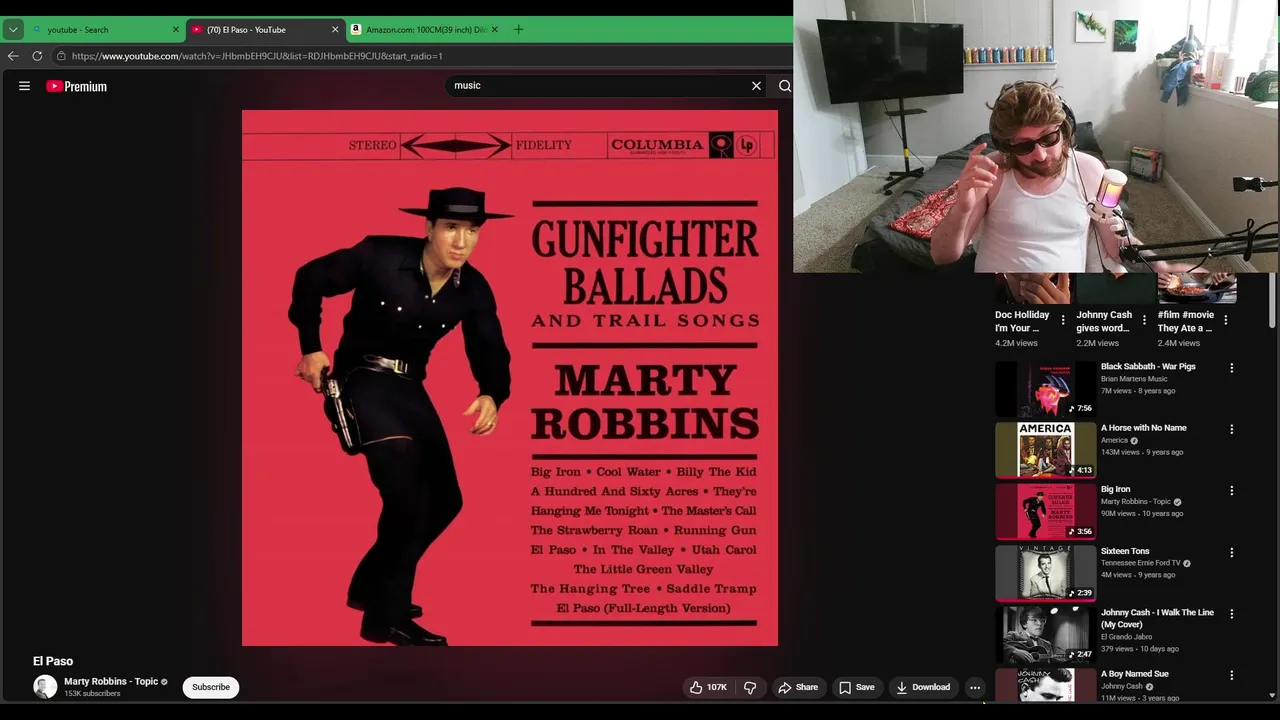Click the search magnifier button
This screenshot has width=1280, height=720.
(785, 86)
